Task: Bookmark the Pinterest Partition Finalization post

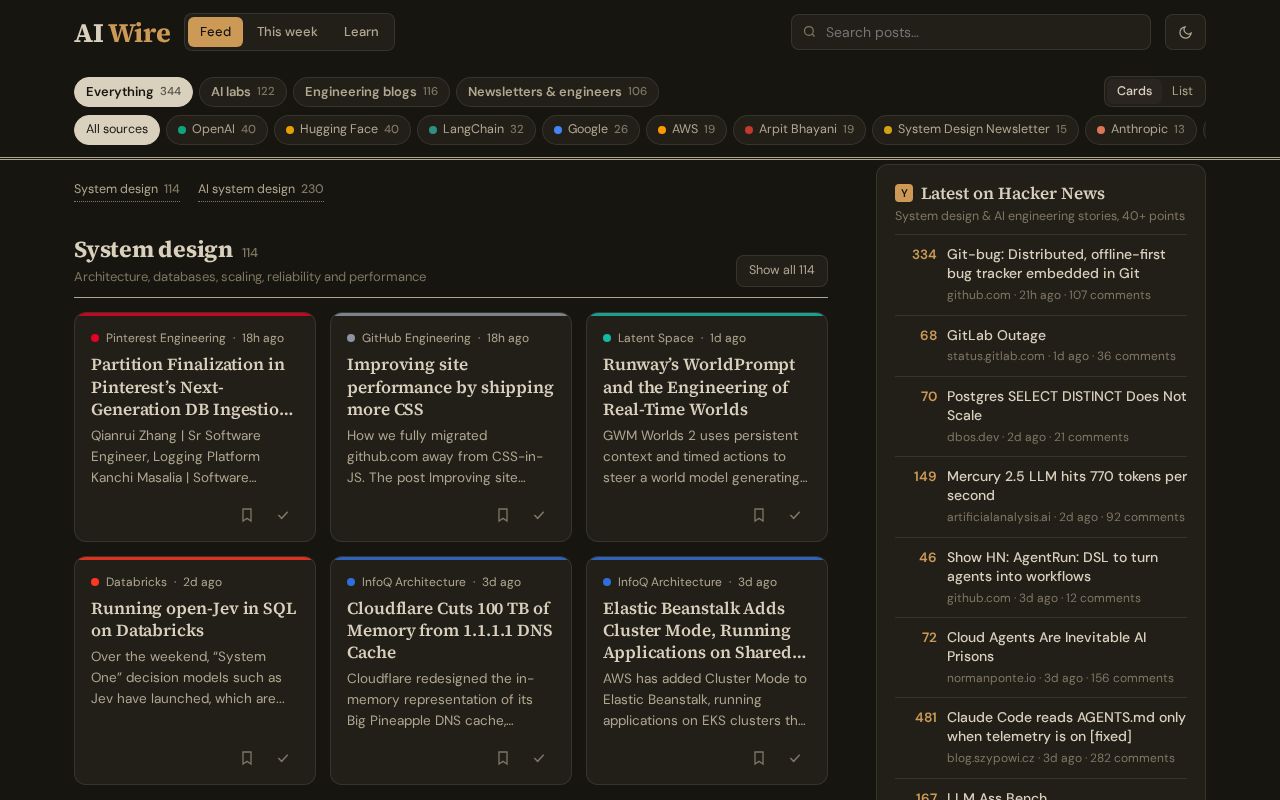Action: click(x=247, y=515)
